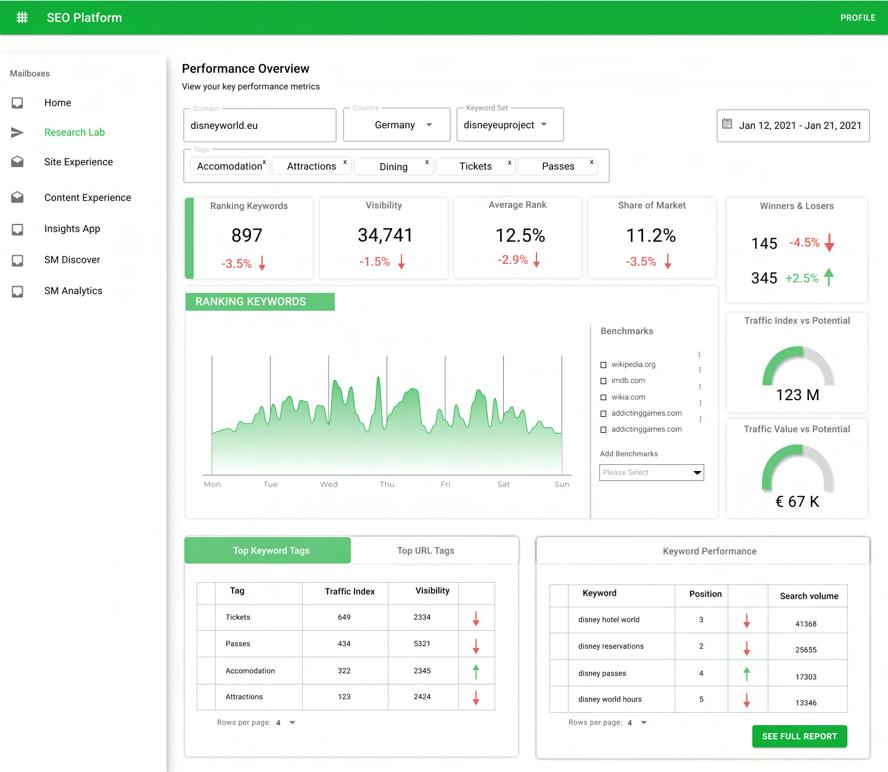Select the Share of Market metric card

point(652,238)
